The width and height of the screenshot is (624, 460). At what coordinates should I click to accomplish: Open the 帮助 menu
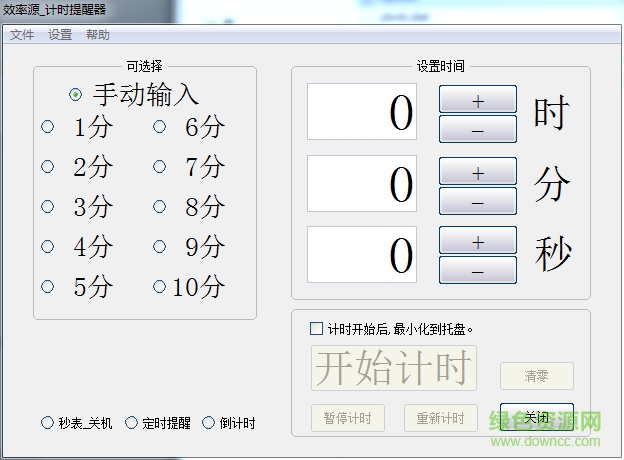point(98,35)
